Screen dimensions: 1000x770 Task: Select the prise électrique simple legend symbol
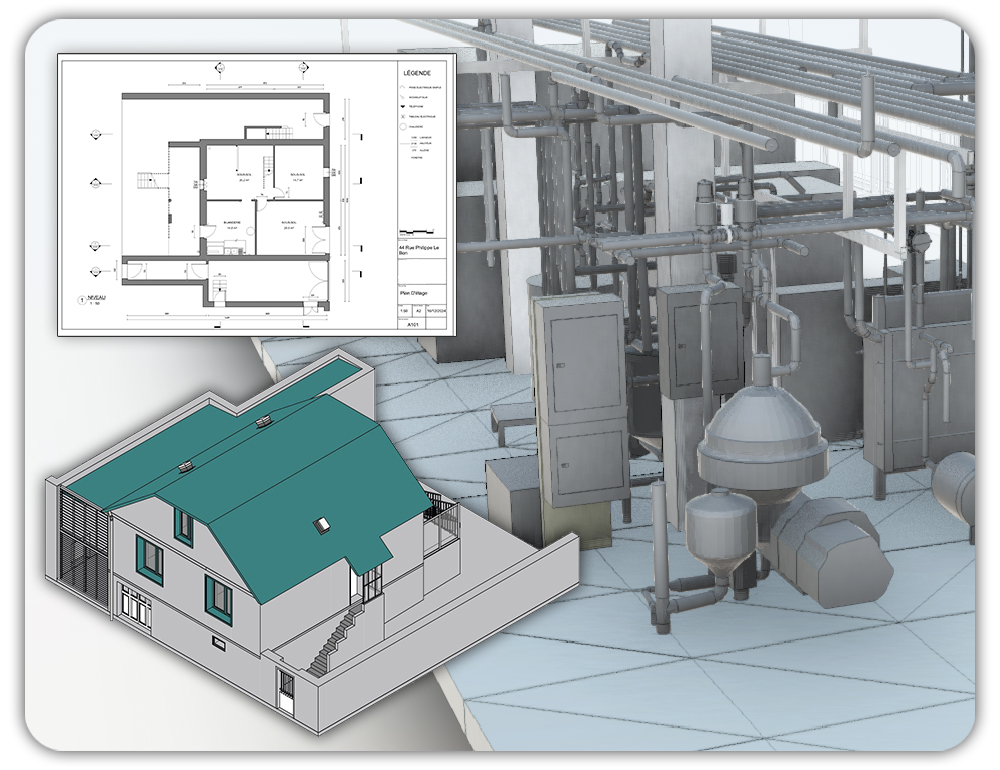[402, 86]
